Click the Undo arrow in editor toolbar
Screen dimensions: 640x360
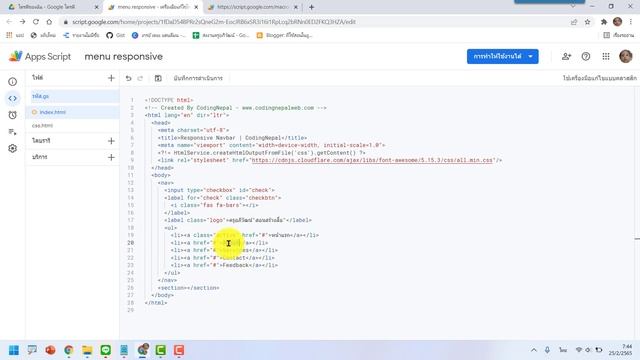point(129,78)
